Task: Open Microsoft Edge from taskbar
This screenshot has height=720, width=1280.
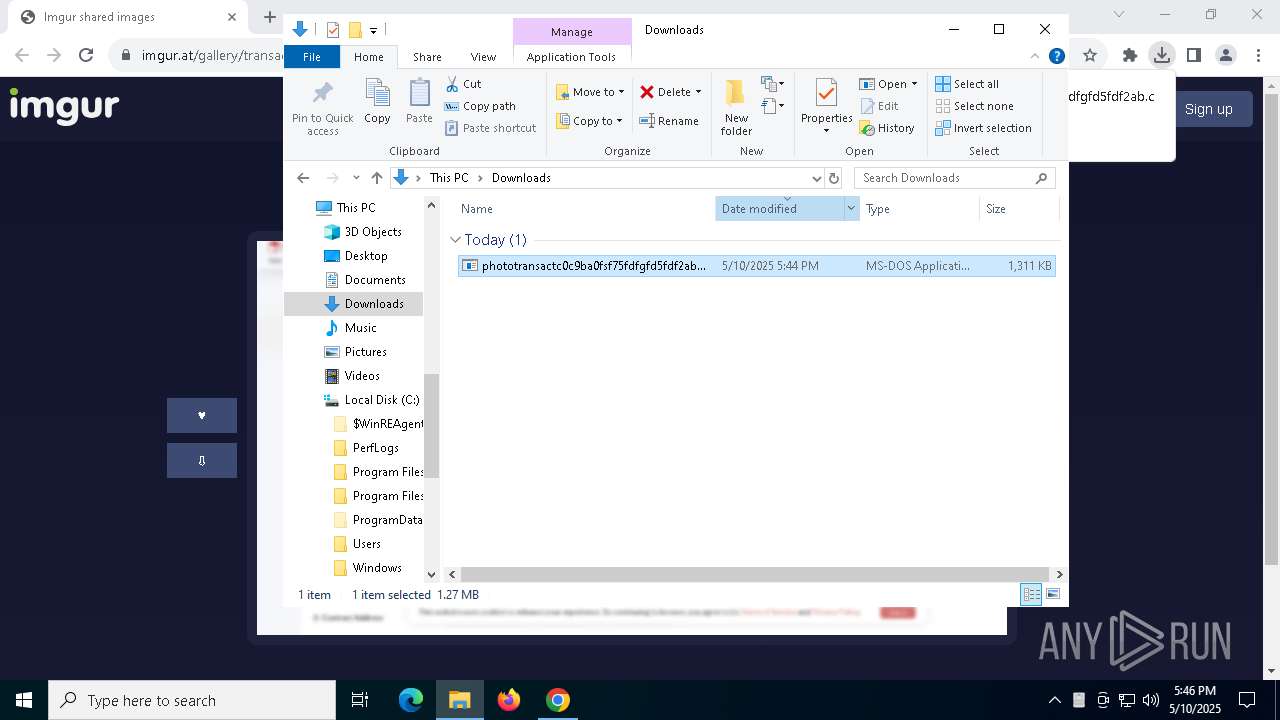Action: tap(411, 700)
